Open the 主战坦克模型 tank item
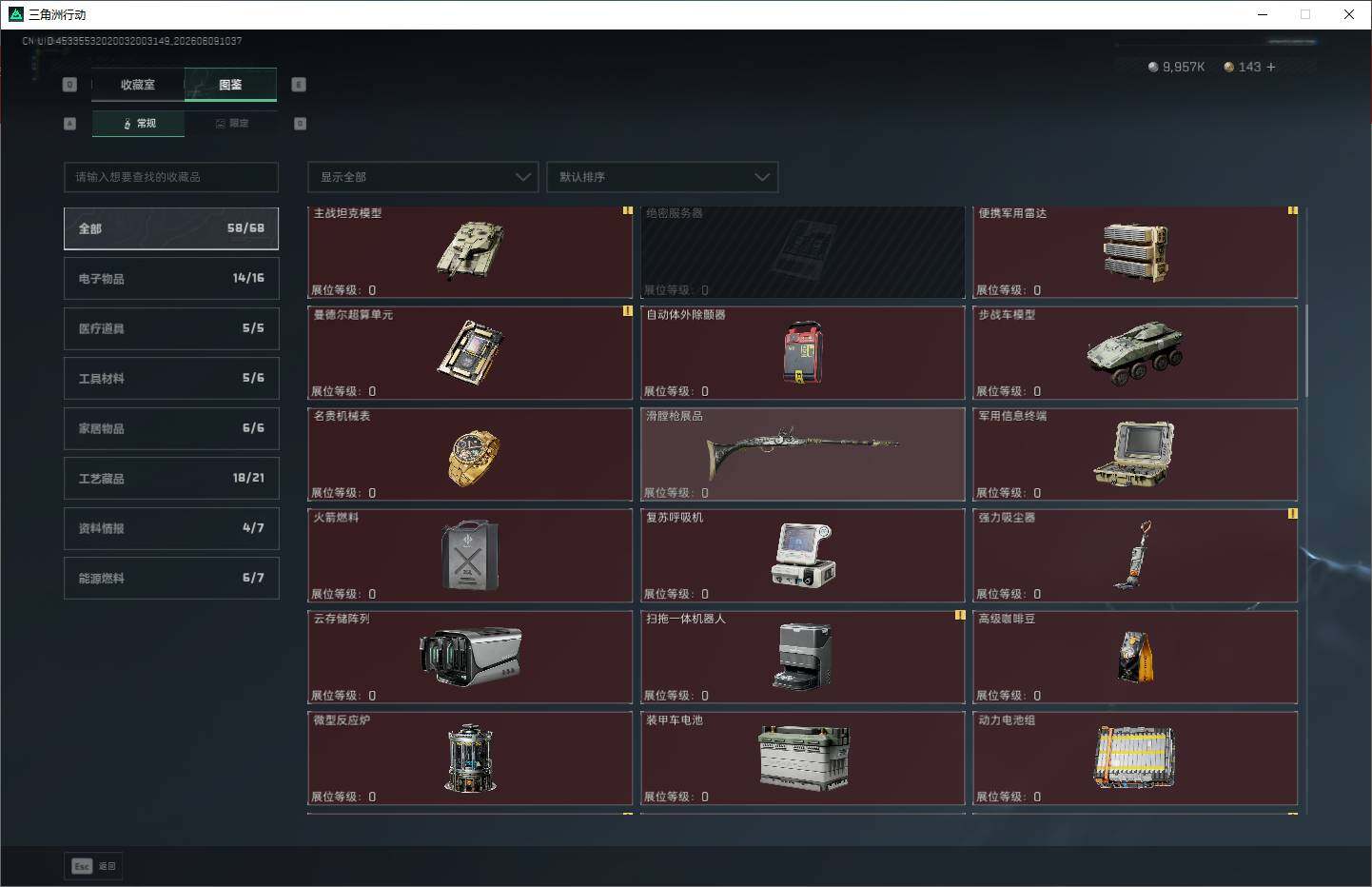 click(471, 252)
